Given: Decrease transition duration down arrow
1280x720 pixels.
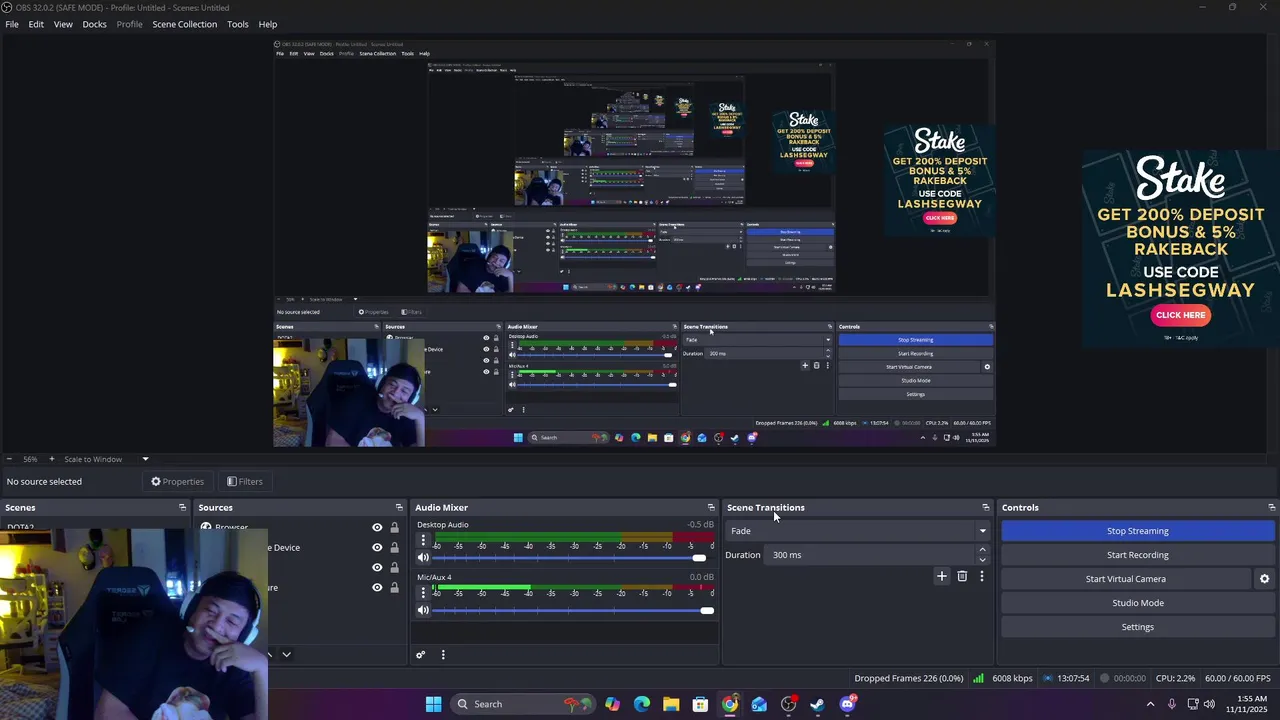Looking at the screenshot, I should click(982, 560).
